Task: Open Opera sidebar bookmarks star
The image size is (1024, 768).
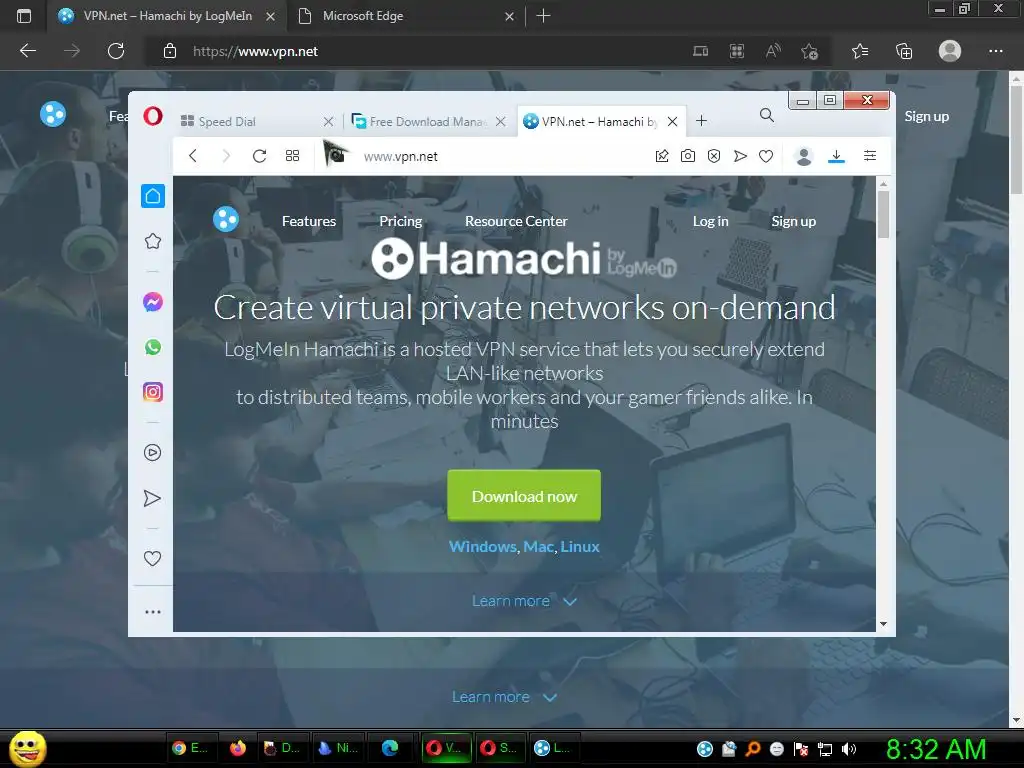Action: tap(153, 241)
